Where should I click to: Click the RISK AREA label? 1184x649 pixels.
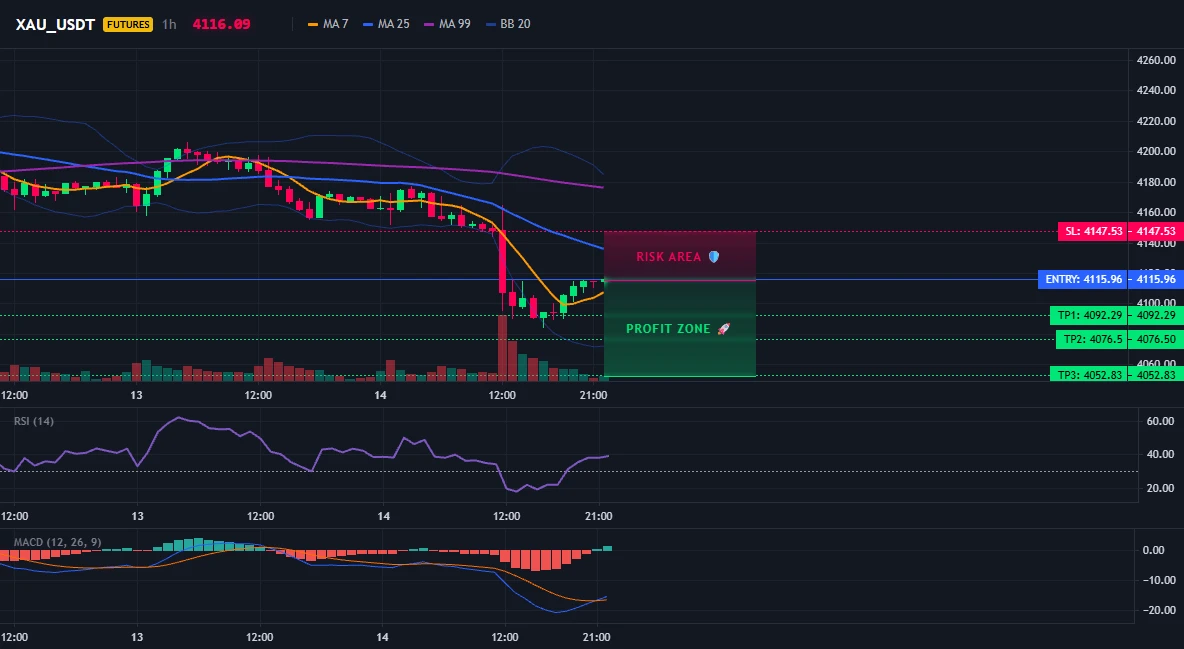click(668, 257)
